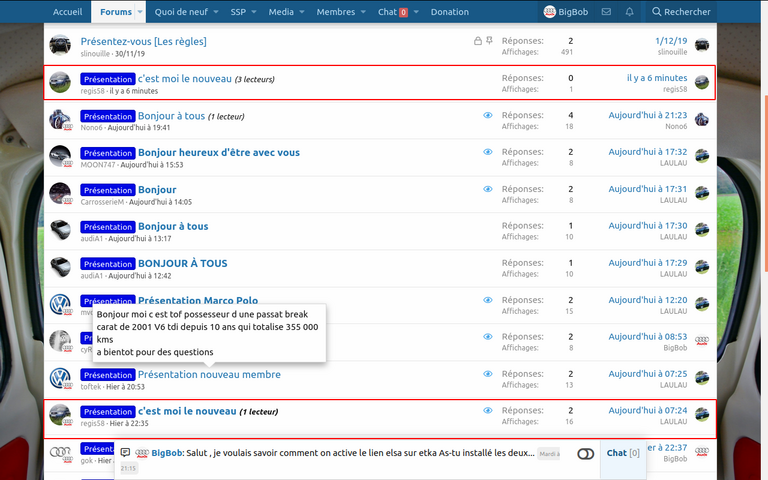
Task: Click BigBob's Audi avatar on the 08:53 row
Action: (702, 341)
